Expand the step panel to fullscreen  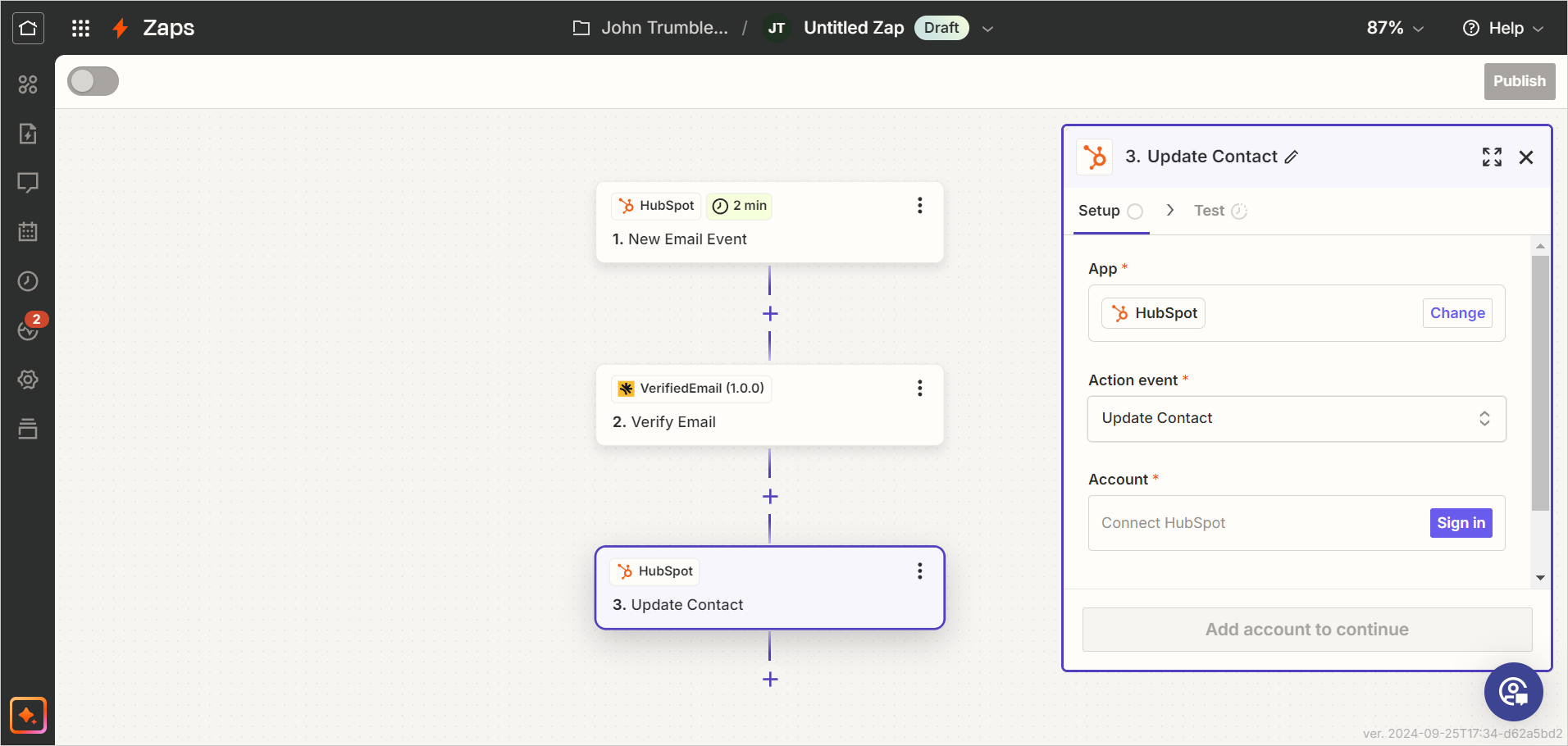[x=1492, y=157]
